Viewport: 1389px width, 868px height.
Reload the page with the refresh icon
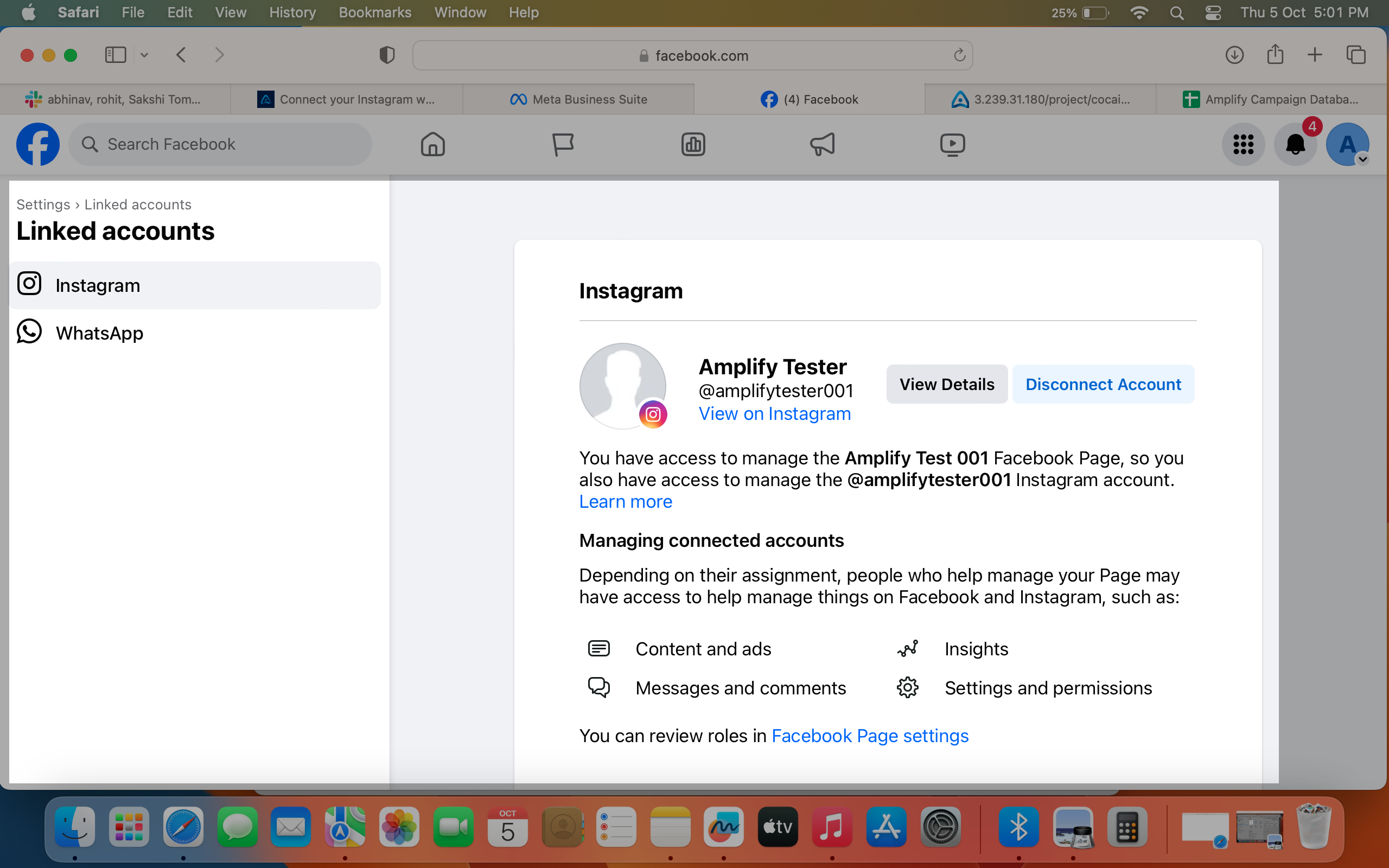[x=959, y=55]
